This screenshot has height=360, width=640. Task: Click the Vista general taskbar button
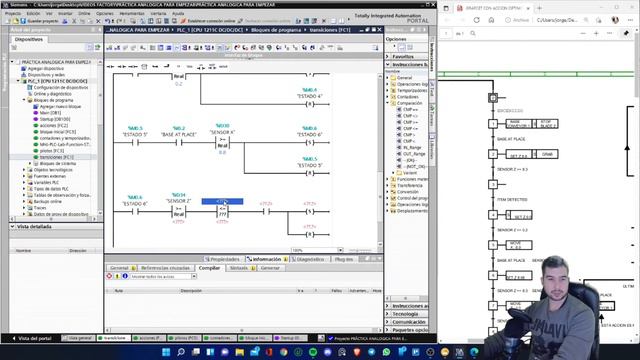(78, 338)
